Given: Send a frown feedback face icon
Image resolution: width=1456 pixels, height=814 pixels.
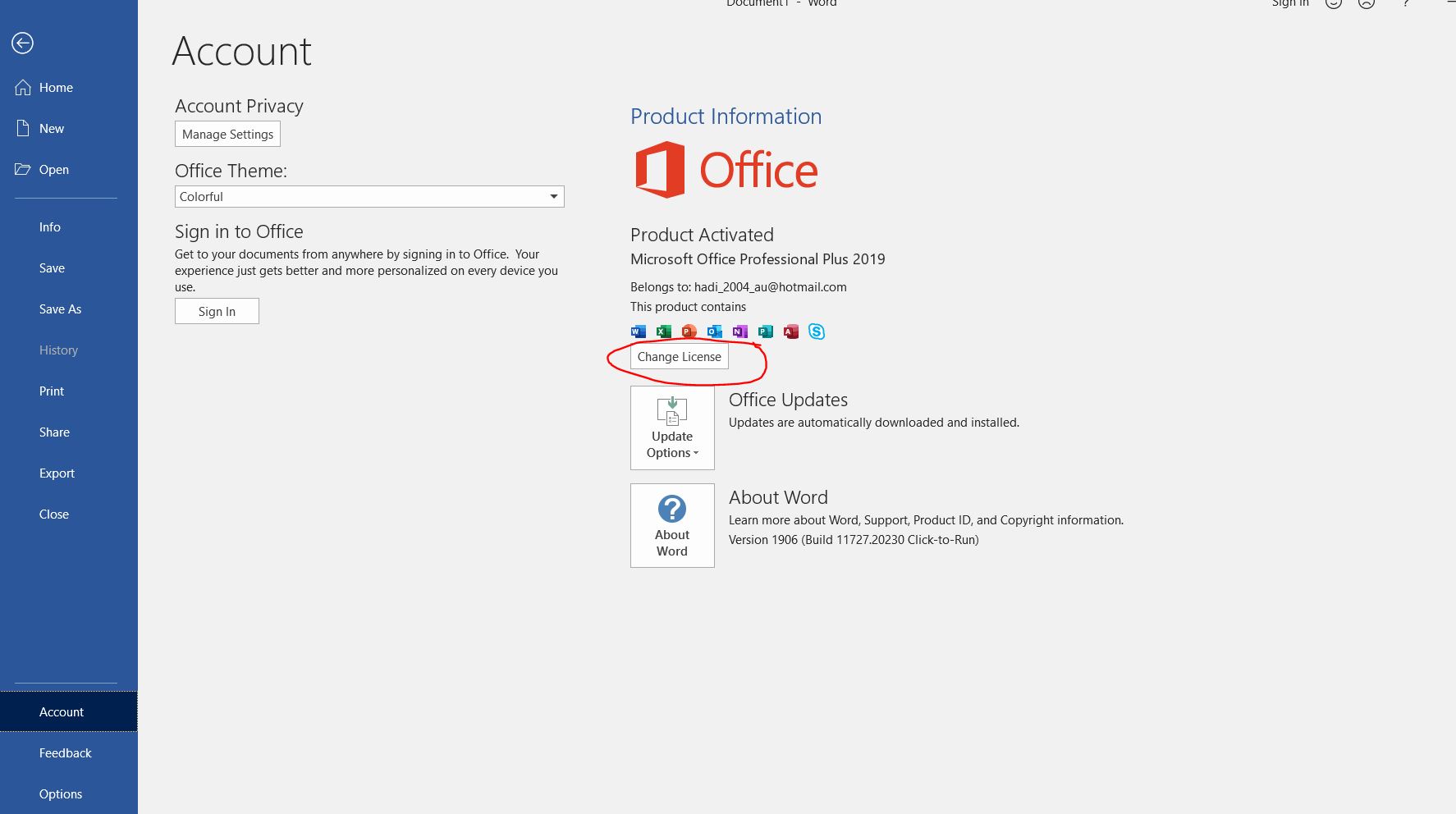Looking at the screenshot, I should [x=1367, y=4].
